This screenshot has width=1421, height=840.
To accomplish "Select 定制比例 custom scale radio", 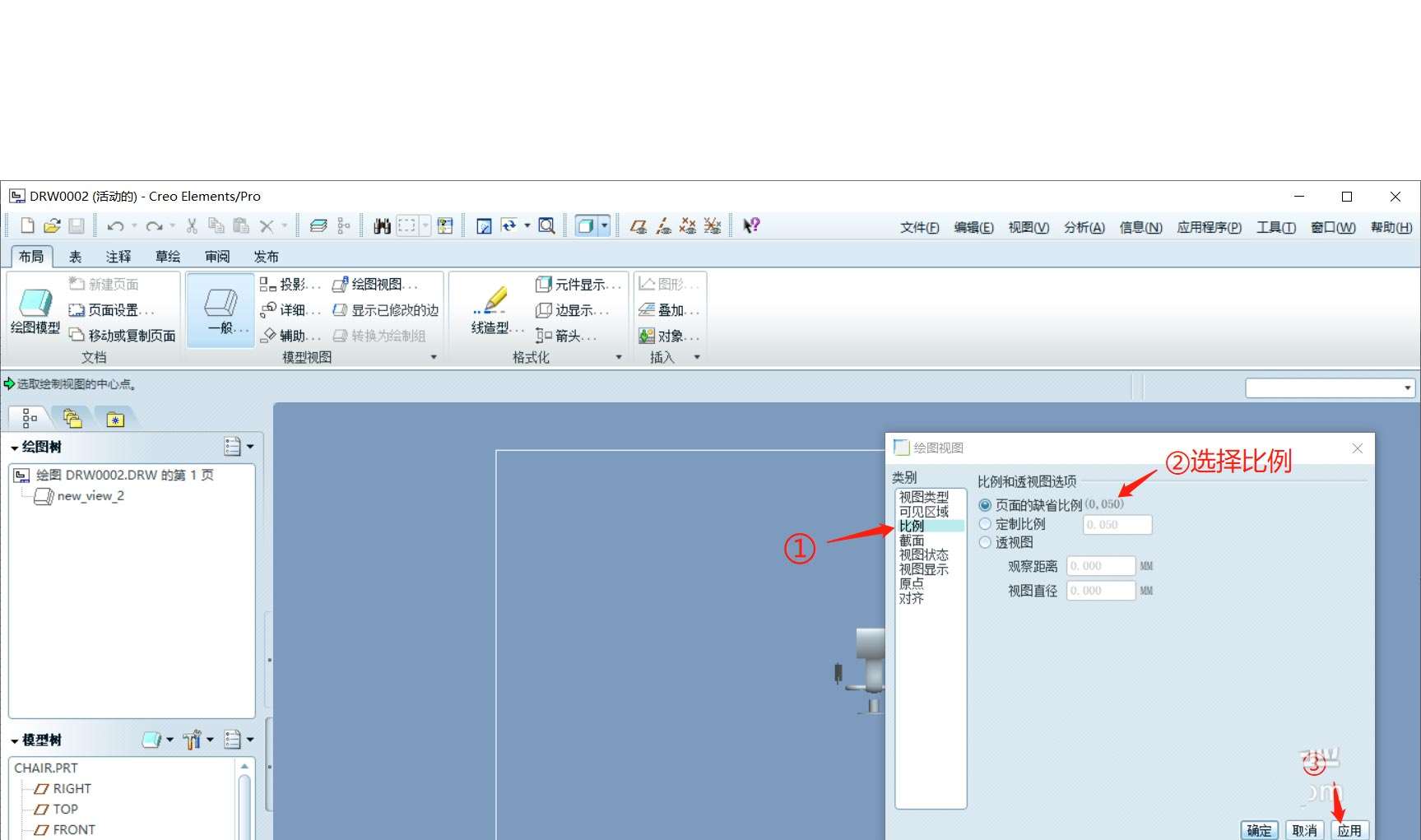I will (985, 524).
